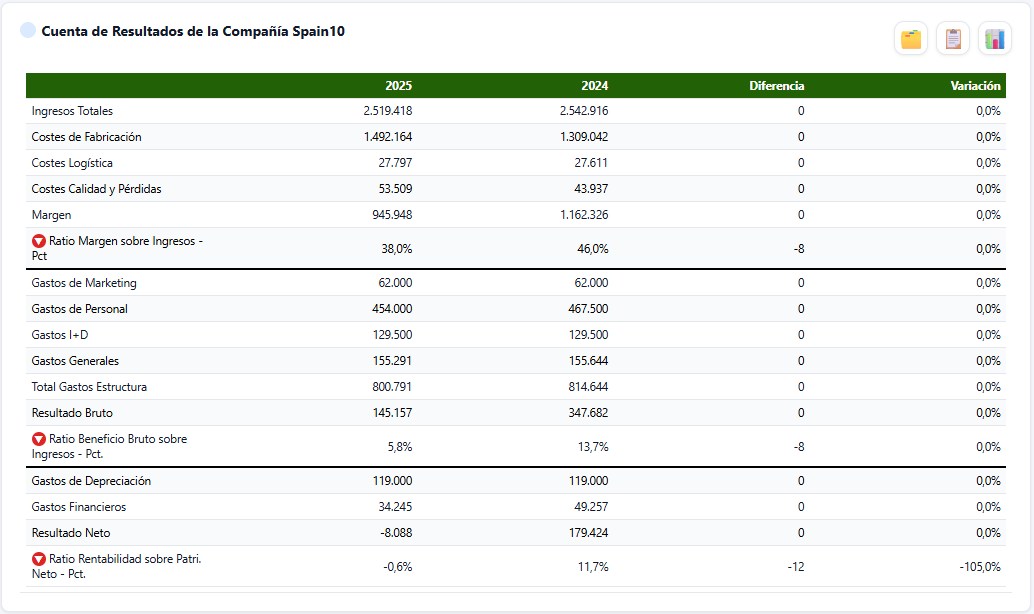Screen dimensions: 1034x614
Task: Click the Diferencia column header
Action: coord(776,86)
